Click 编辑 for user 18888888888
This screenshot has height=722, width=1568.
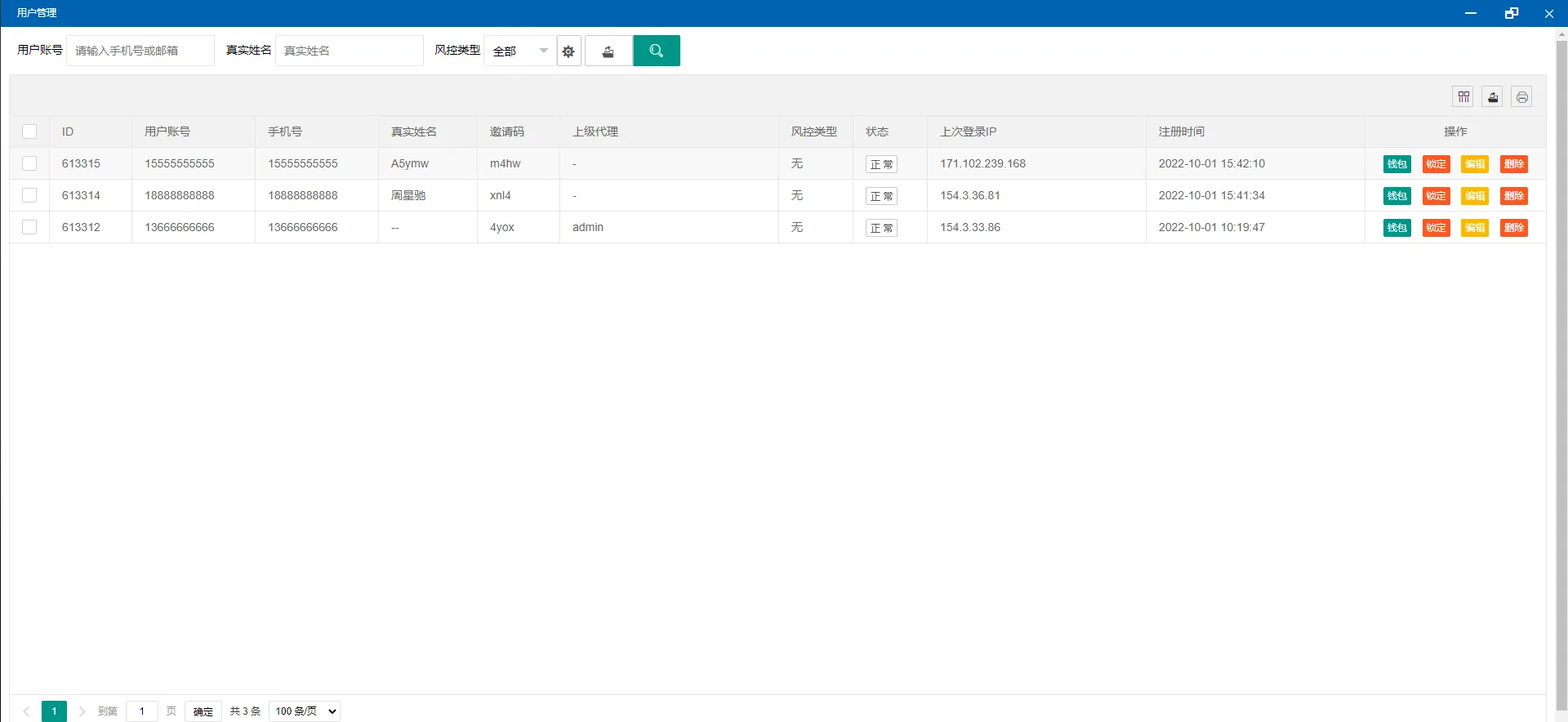point(1475,196)
